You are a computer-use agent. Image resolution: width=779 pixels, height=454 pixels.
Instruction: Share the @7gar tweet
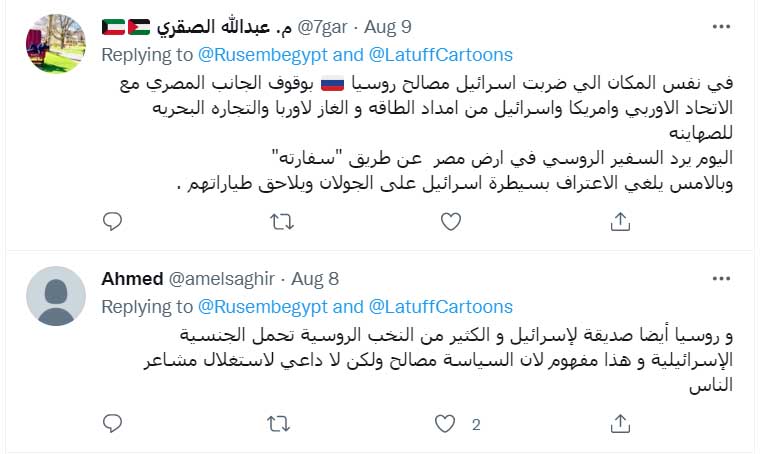click(619, 222)
